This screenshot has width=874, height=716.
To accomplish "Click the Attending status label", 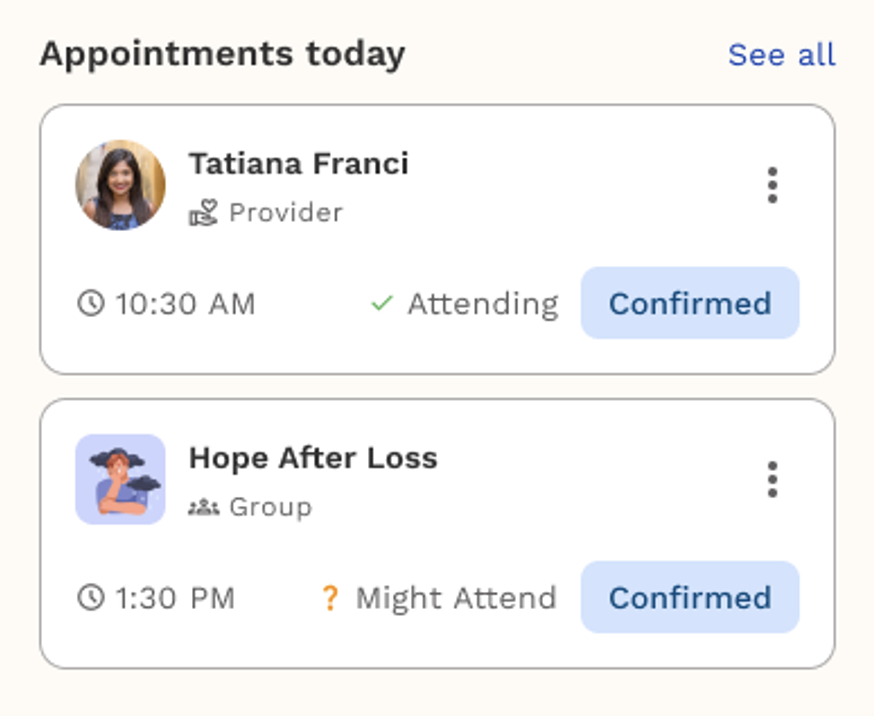I will 482,303.
